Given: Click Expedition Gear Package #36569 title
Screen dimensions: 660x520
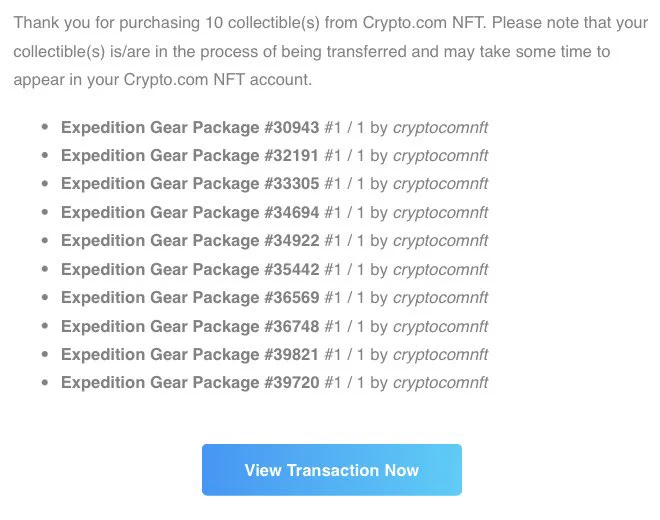Looking at the screenshot, I should (190, 298).
